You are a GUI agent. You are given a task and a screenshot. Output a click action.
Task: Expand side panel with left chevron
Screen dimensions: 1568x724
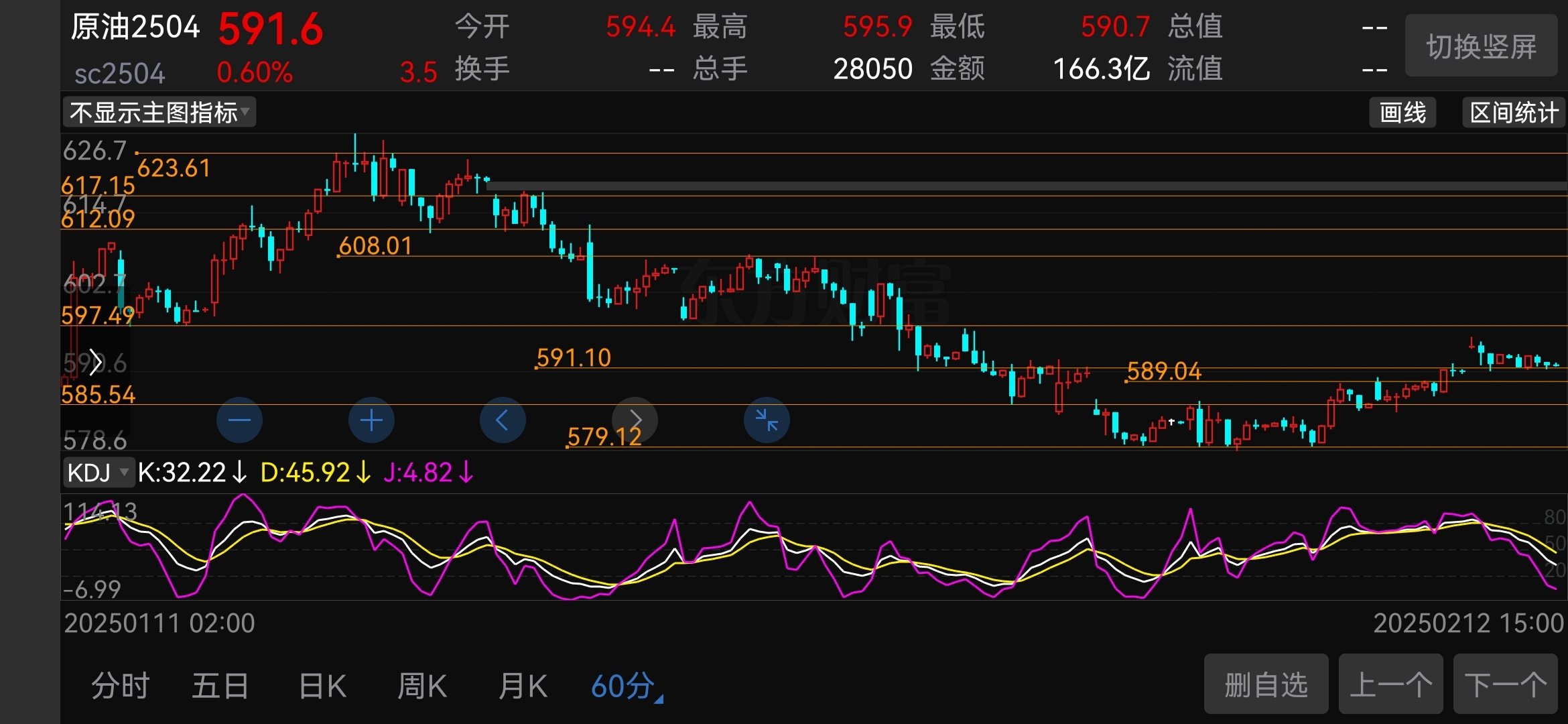tap(95, 362)
